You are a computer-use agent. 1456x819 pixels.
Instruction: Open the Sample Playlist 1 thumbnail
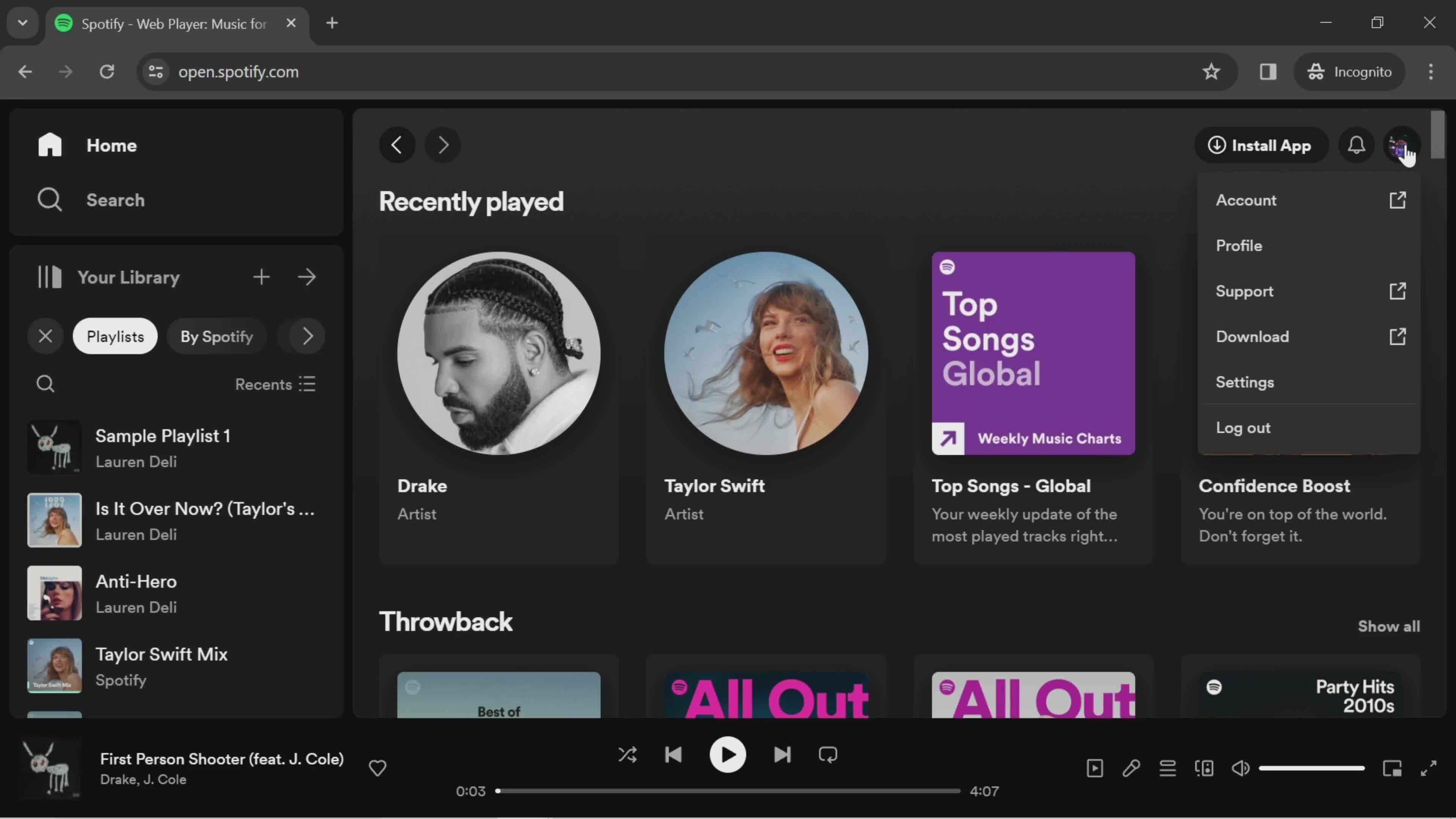tap(54, 447)
